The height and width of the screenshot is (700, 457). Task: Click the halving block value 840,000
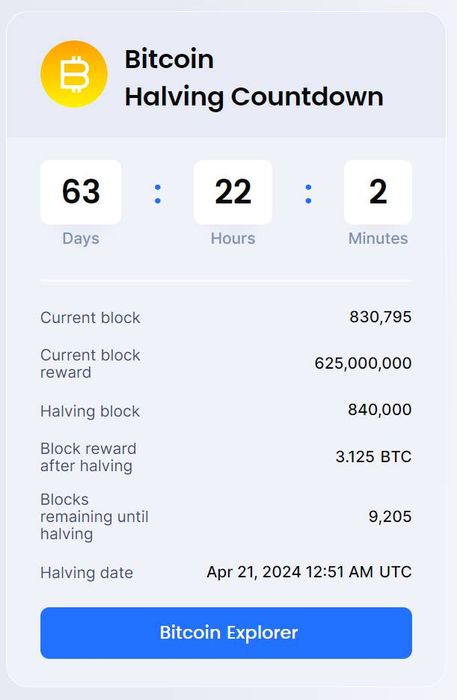point(380,409)
